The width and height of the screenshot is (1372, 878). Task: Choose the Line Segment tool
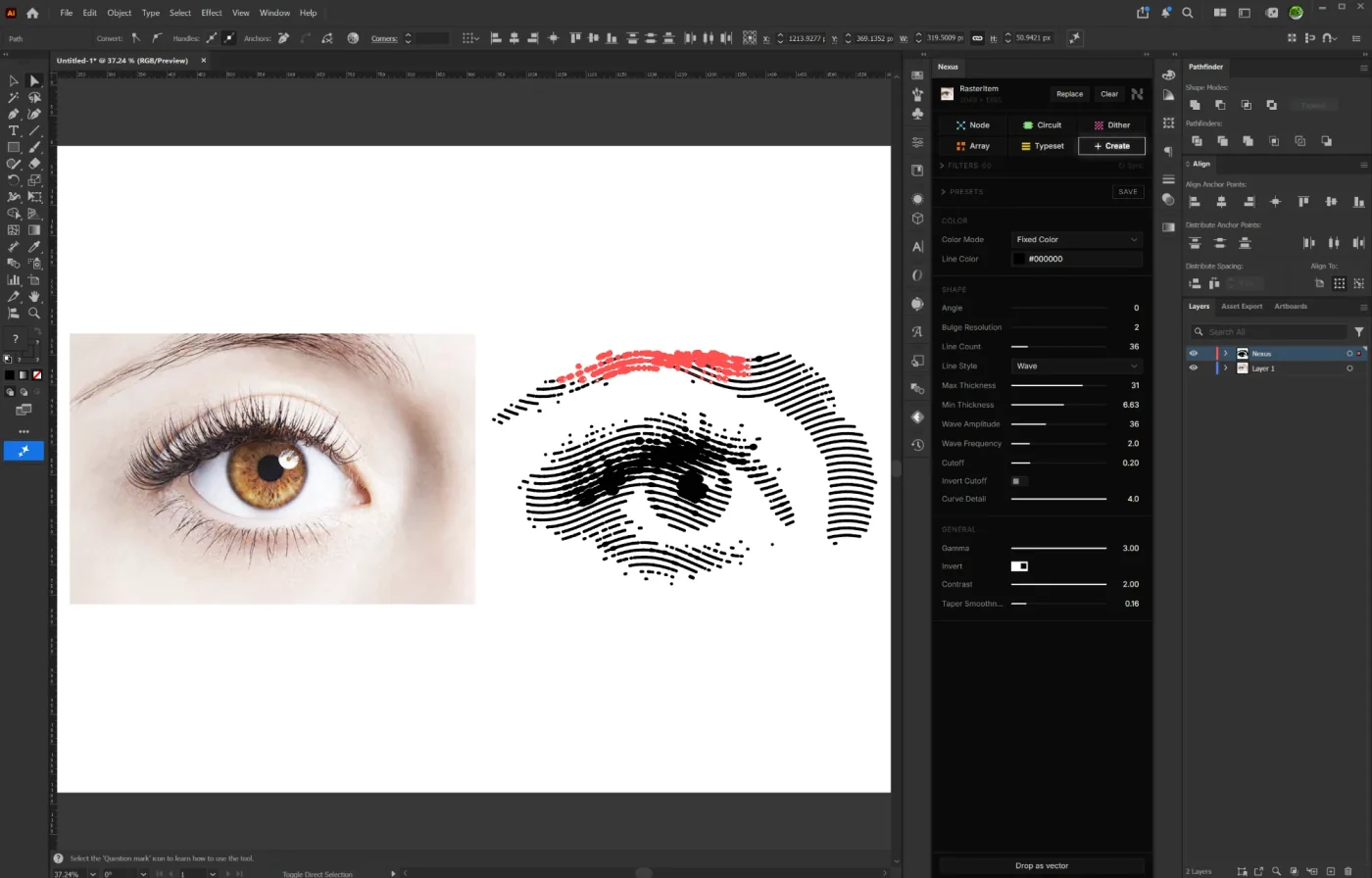[x=34, y=130]
